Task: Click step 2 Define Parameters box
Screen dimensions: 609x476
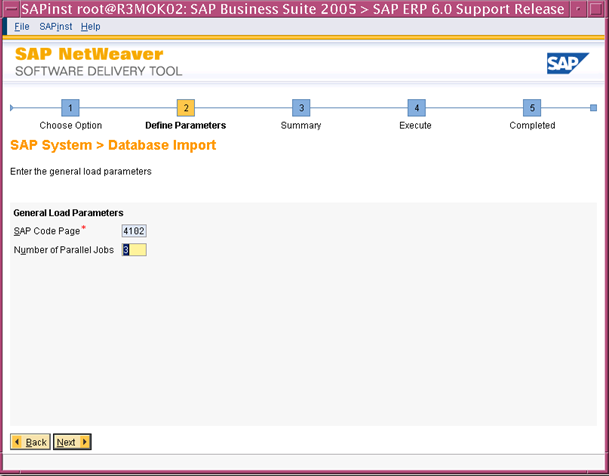Action: click(x=186, y=108)
